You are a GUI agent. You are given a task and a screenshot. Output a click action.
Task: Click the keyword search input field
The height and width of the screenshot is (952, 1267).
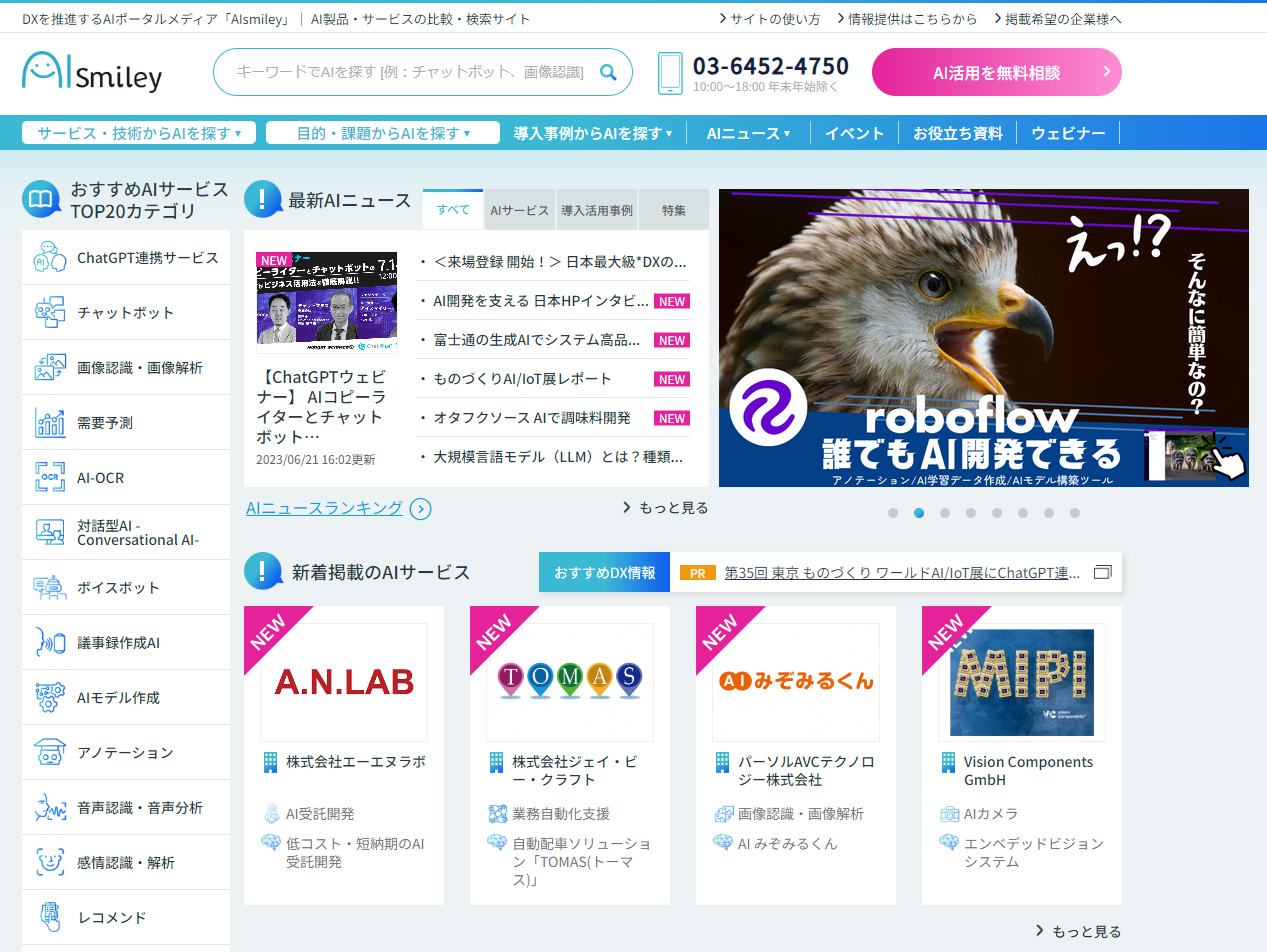point(400,73)
